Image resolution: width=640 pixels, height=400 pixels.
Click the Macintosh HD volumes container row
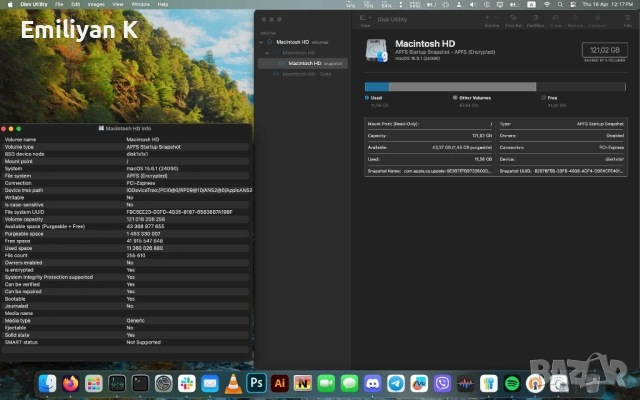point(303,42)
